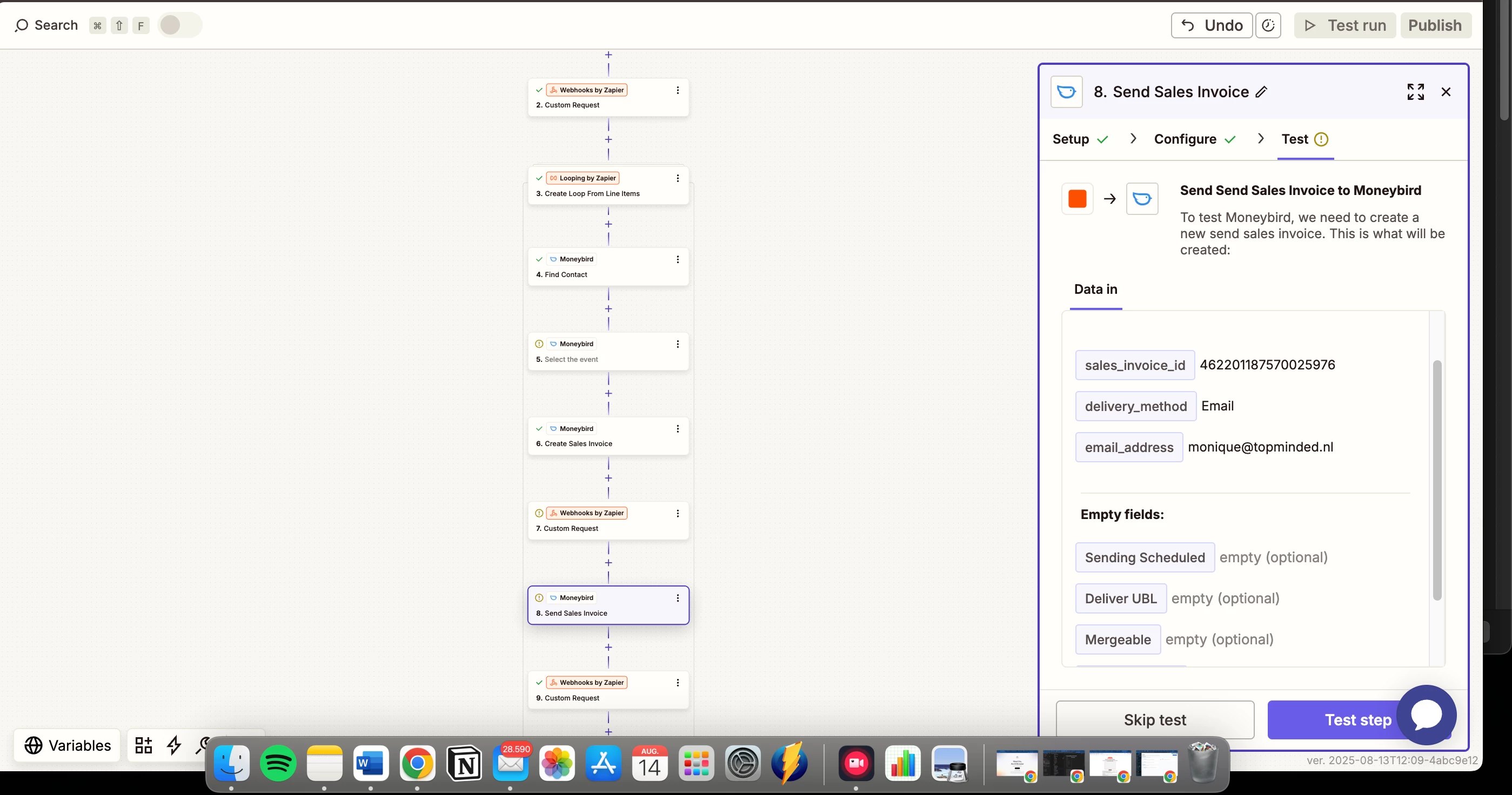
Task: Open menu for step 6 Create Sales Invoice
Action: pos(677,428)
